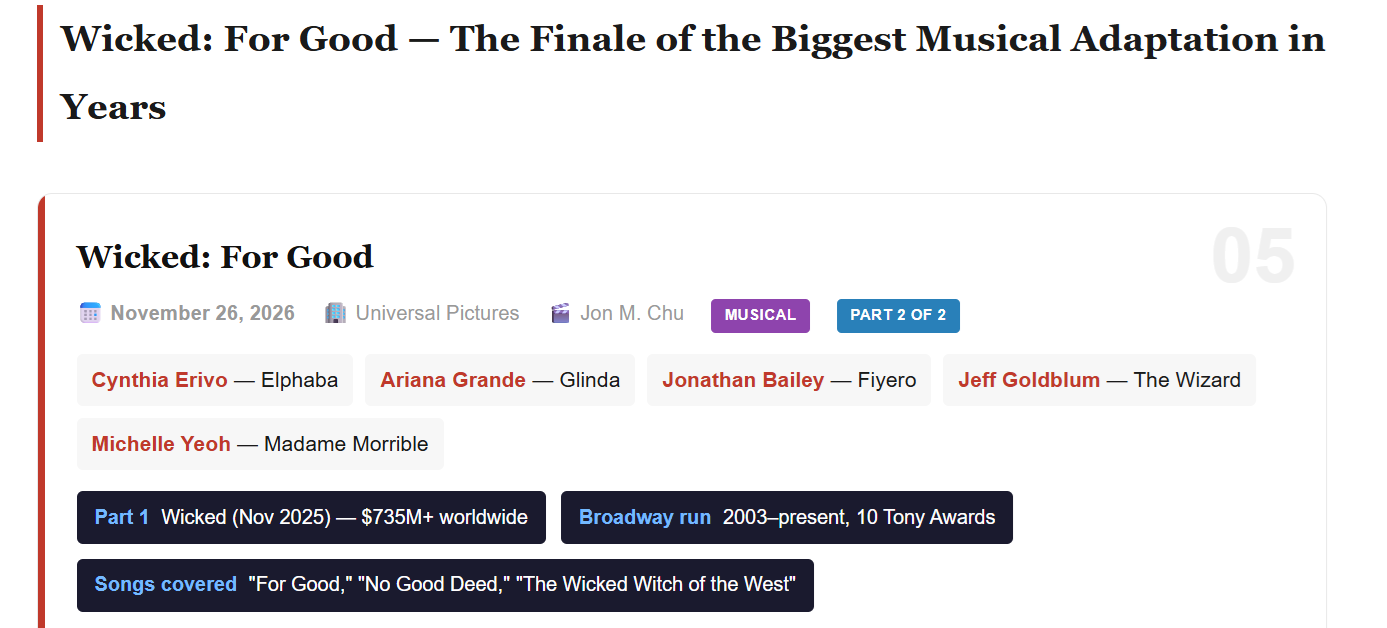Click the clapperboard icon beside Jon M. Chu

click(x=560, y=313)
